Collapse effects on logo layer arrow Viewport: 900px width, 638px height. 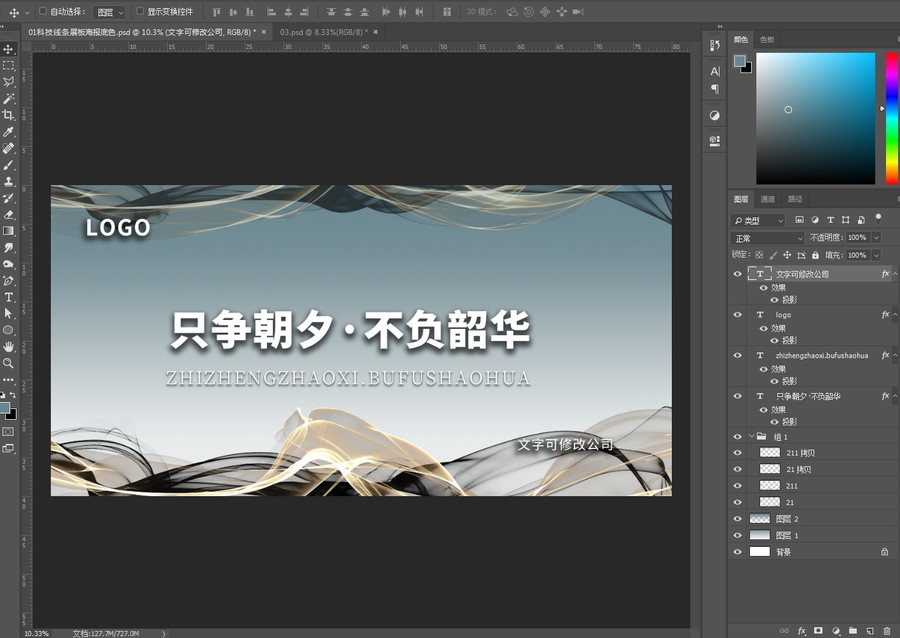894,314
